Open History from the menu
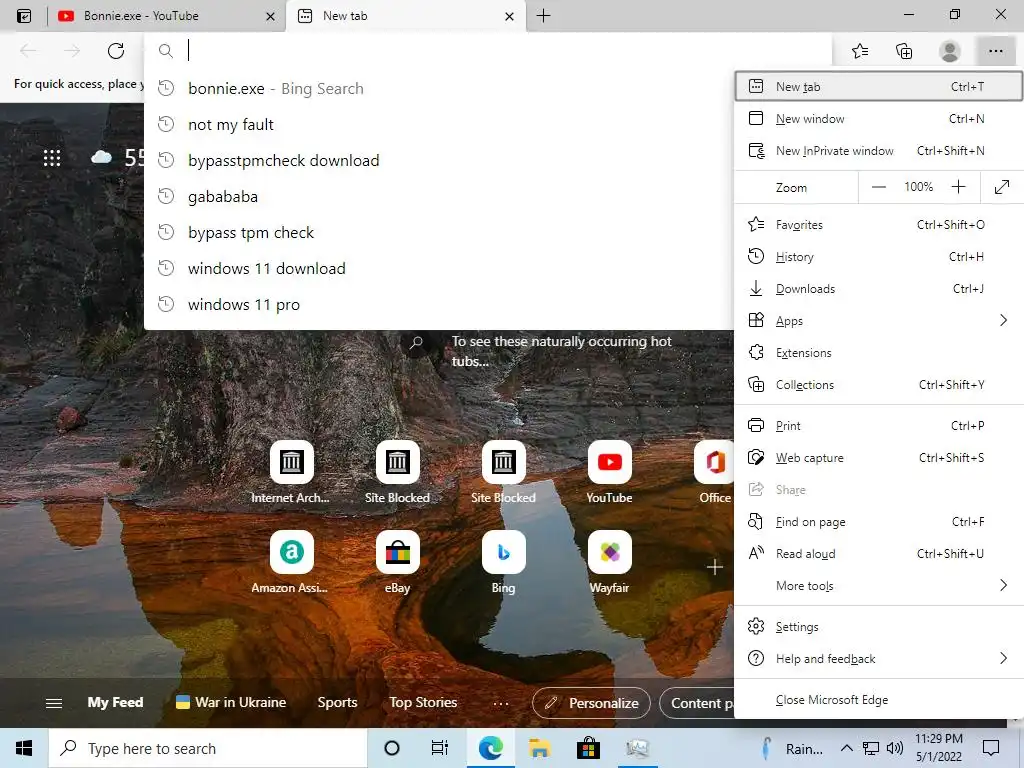 [878, 257]
